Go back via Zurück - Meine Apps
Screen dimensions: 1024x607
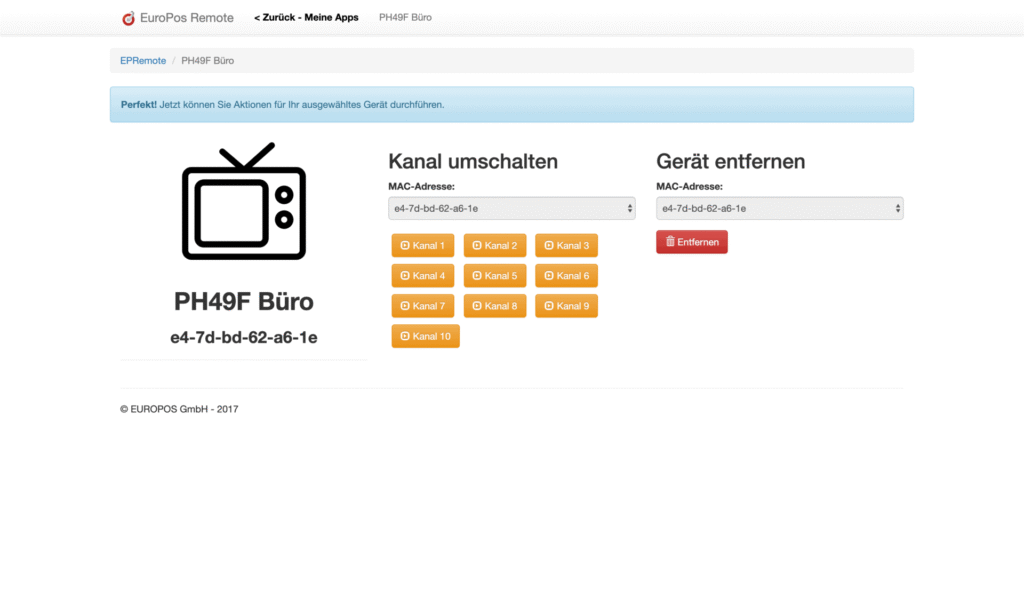coord(306,18)
